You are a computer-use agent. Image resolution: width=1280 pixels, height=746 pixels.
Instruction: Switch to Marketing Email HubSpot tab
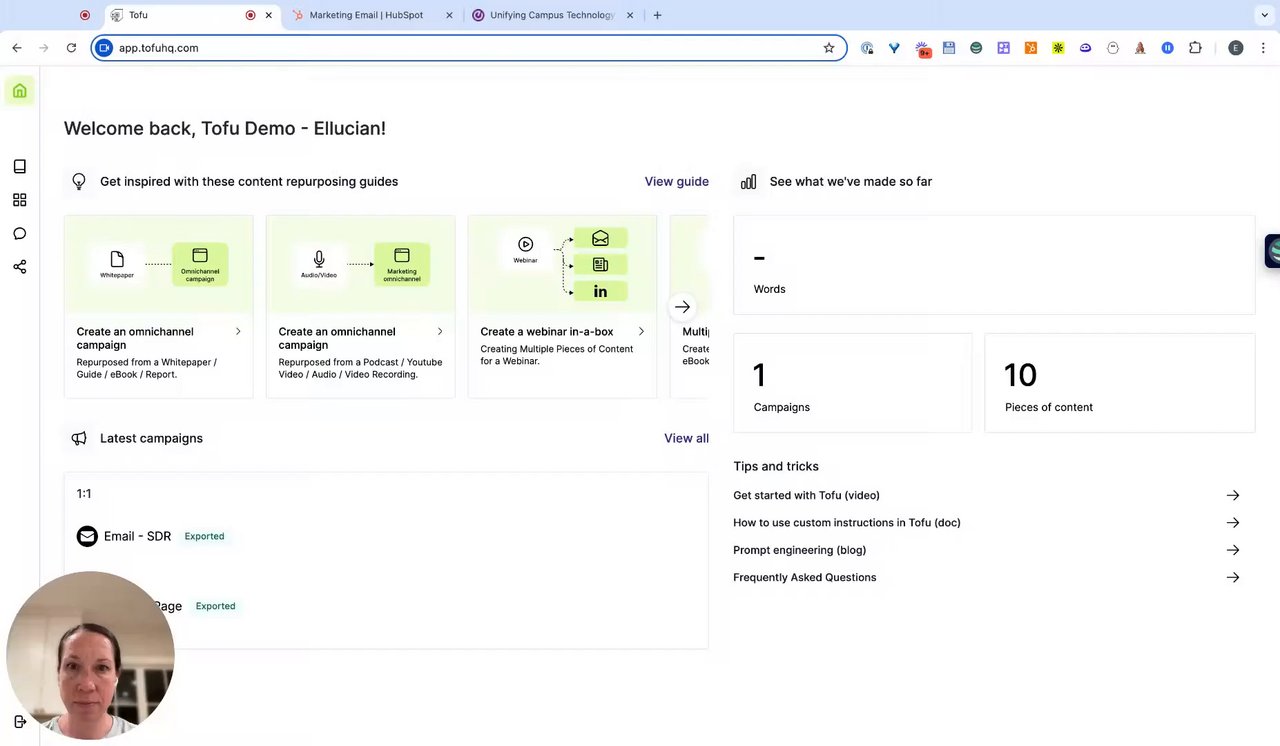(x=366, y=15)
